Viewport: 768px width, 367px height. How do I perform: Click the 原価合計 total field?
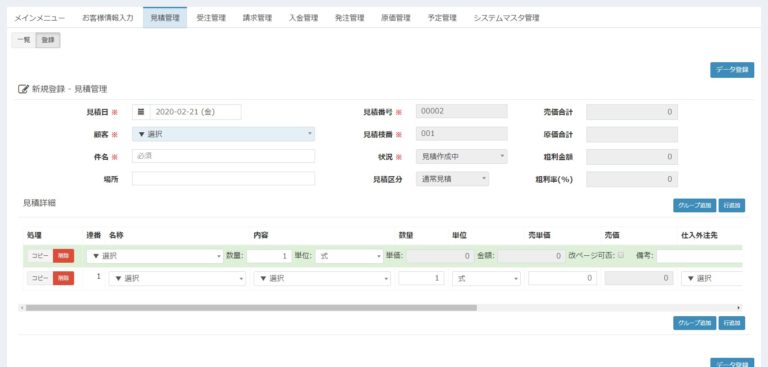pyautogui.click(x=632, y=134)
